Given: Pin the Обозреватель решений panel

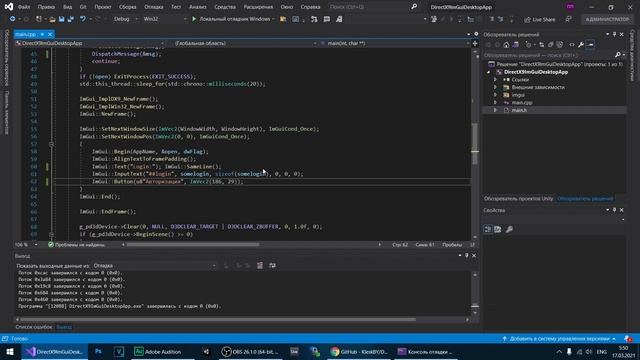Looking at the screenshot, I should [614, 35].
